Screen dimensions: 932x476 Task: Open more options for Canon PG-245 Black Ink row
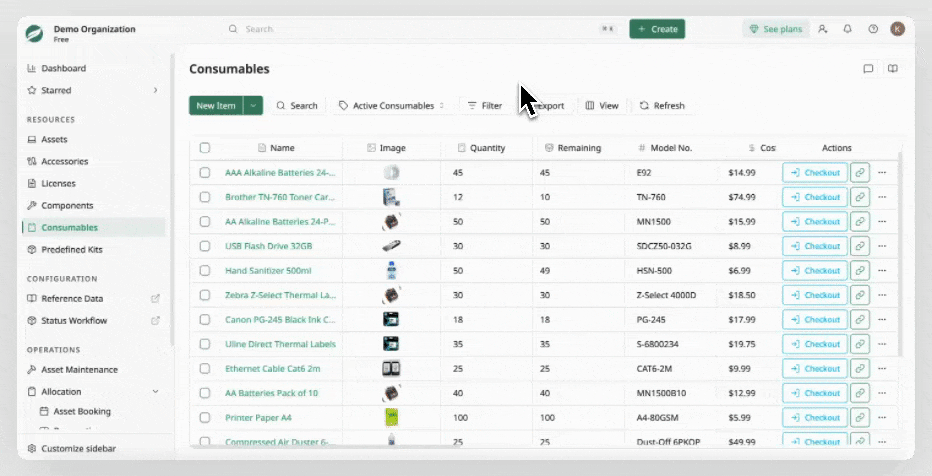point(882,319)
